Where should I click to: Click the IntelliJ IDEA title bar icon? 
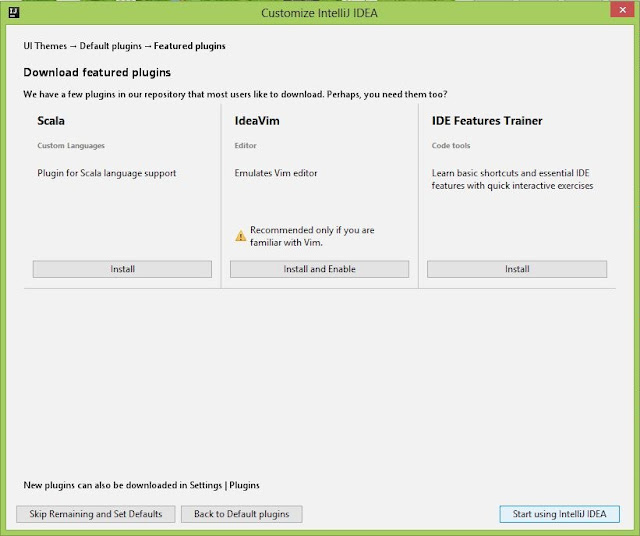click(x=14, y=13)
